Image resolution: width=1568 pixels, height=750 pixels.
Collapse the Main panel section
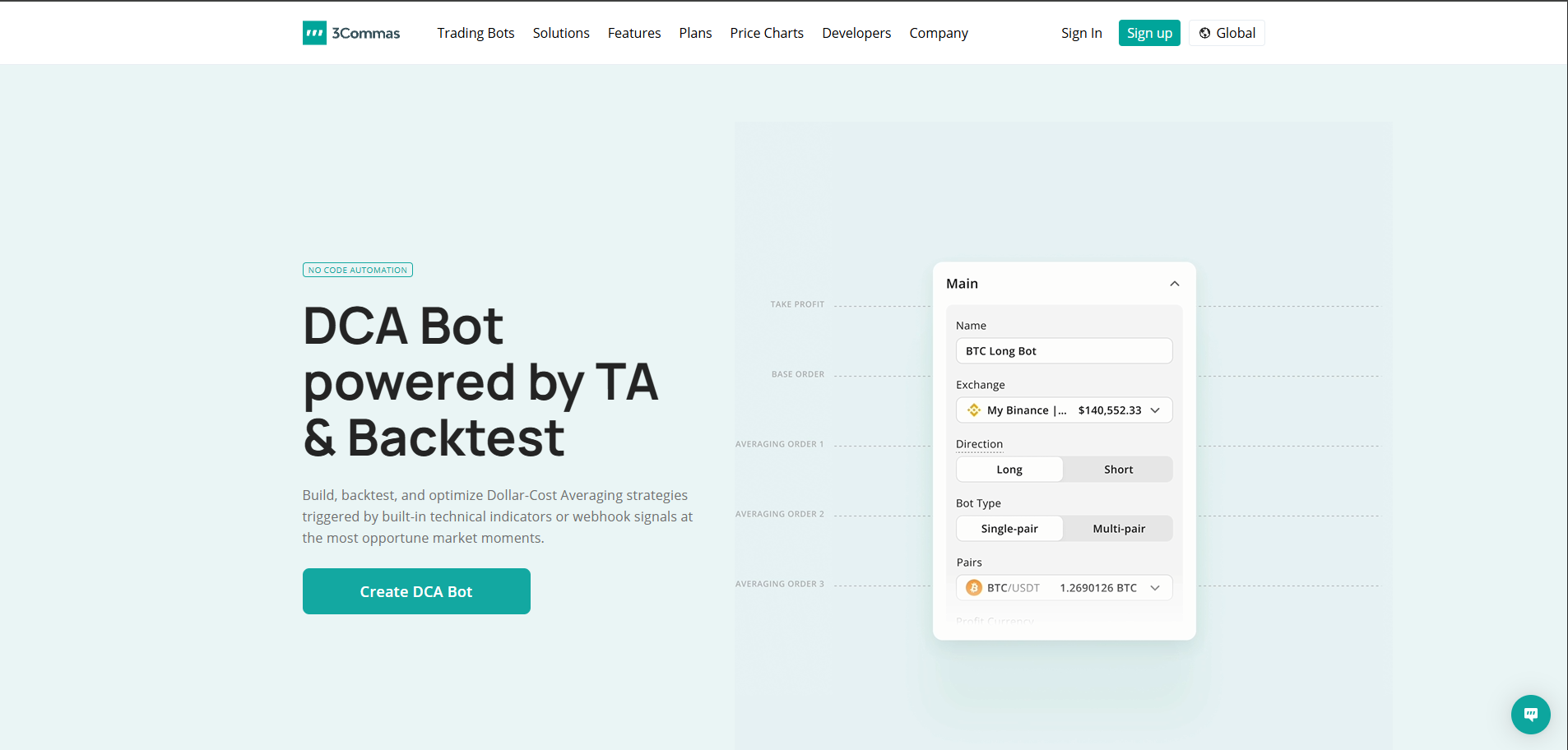click(1175, 284)
